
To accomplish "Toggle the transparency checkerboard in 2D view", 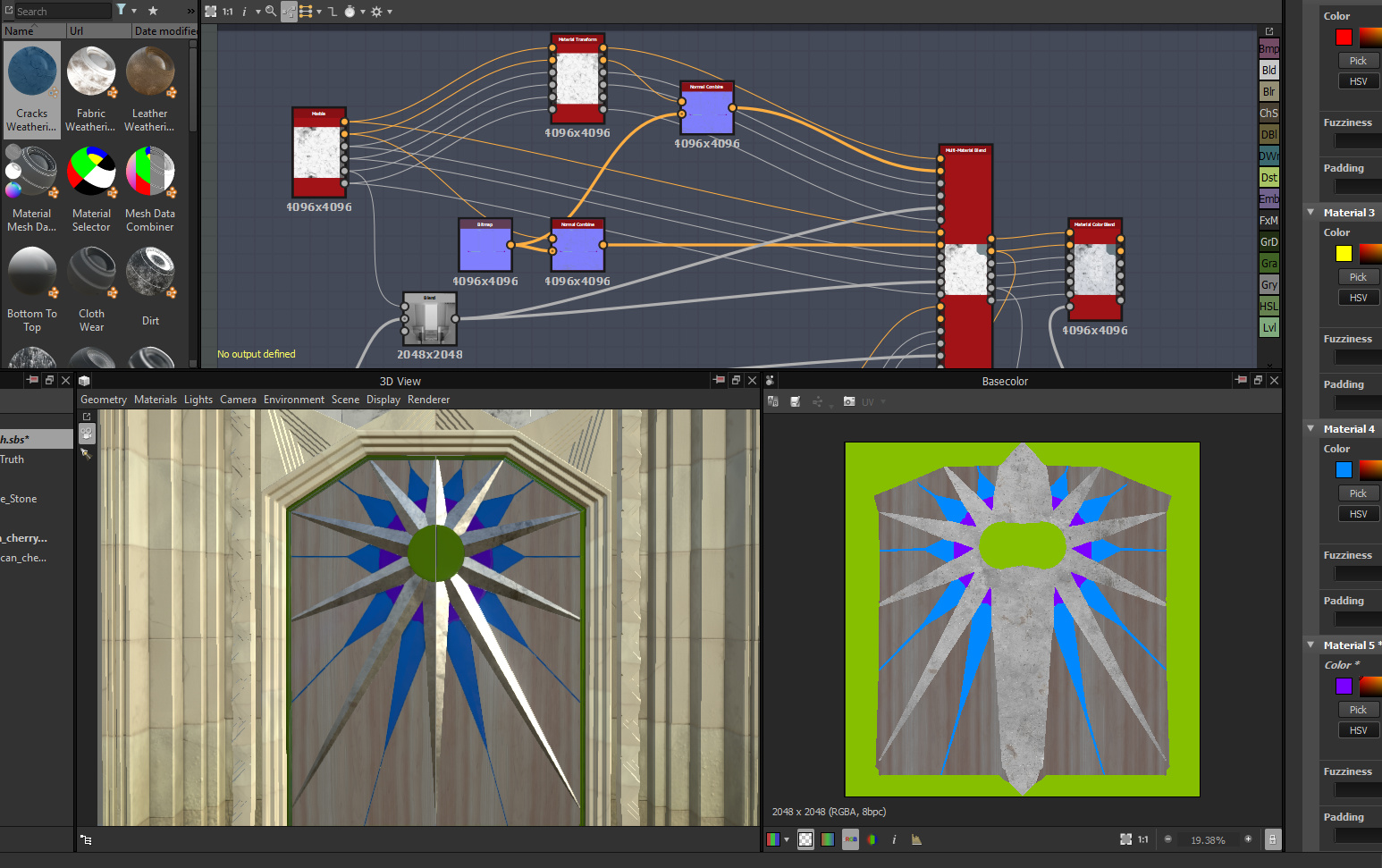I will point(805,839).
